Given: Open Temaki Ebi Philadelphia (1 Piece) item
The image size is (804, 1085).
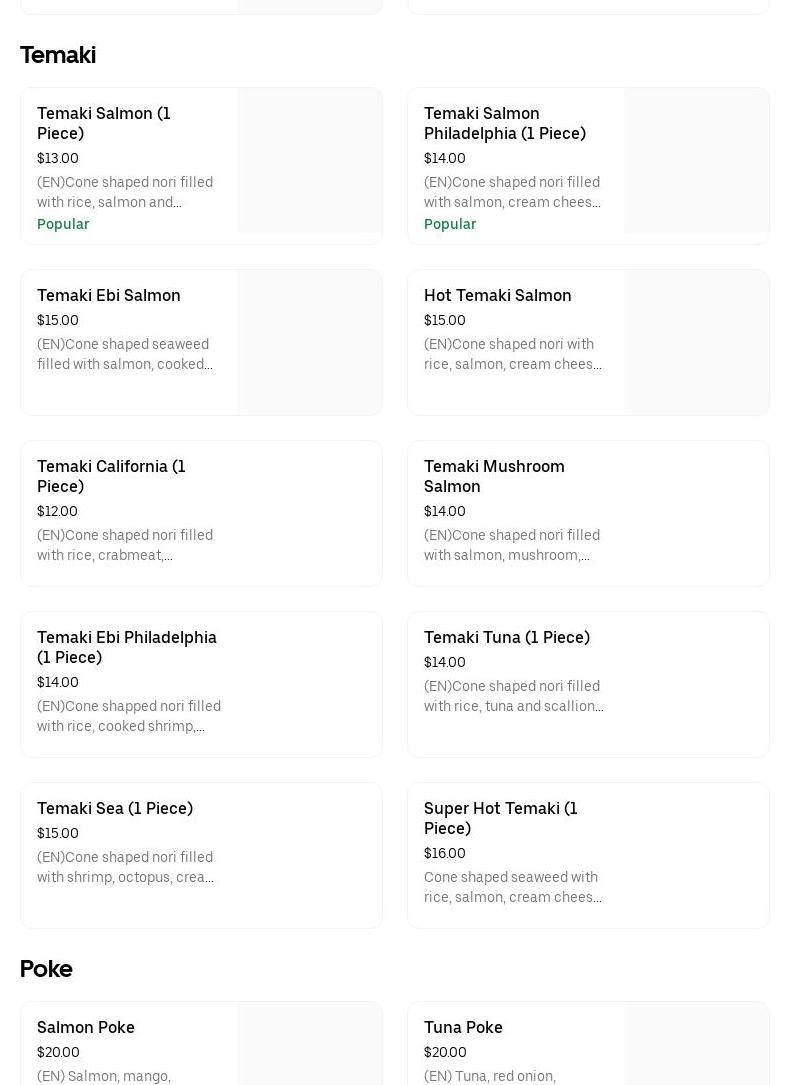Looking at the screenshot, I should 127,648.
